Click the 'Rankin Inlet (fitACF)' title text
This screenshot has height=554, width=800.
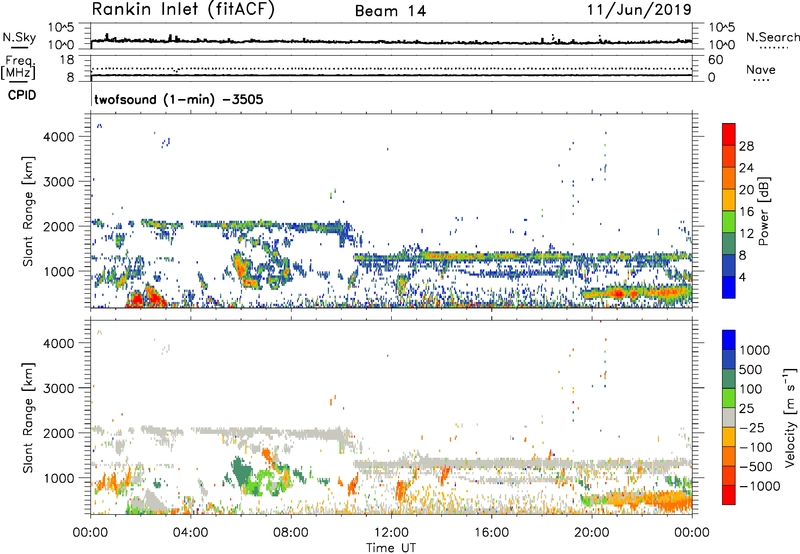[183, 10]
